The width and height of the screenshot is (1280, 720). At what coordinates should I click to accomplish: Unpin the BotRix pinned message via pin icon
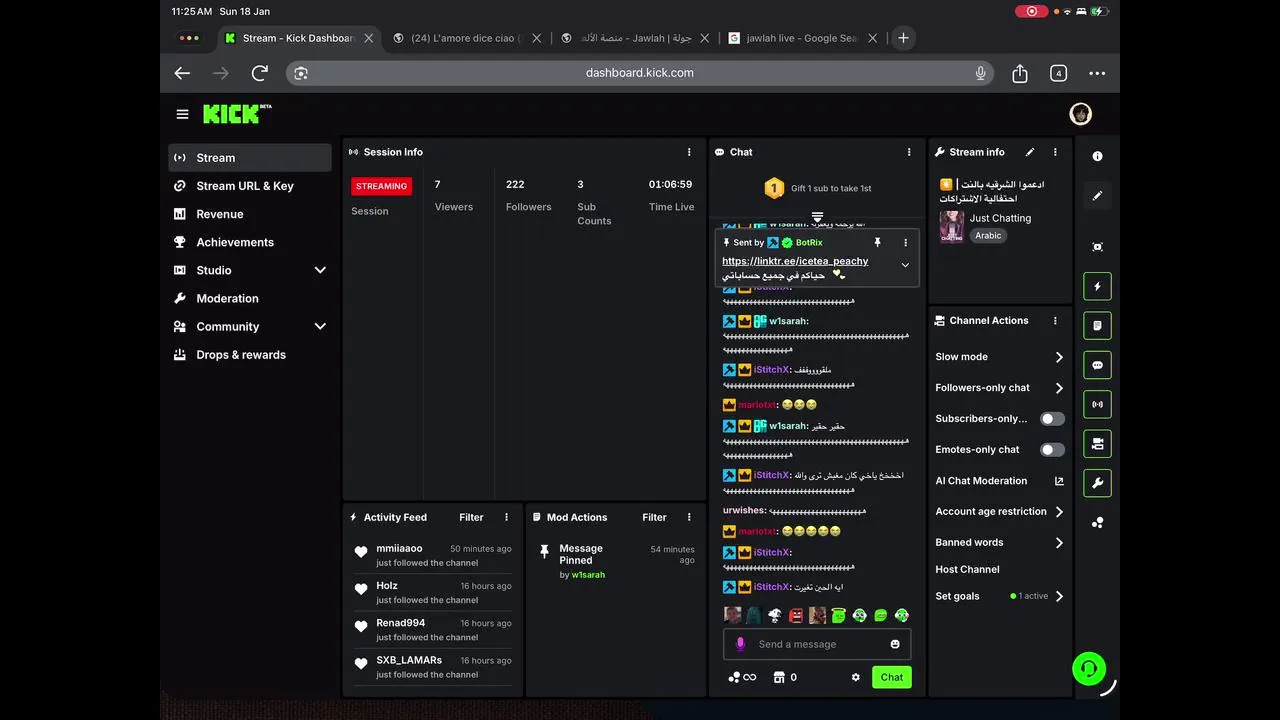[x=878, y=242]
